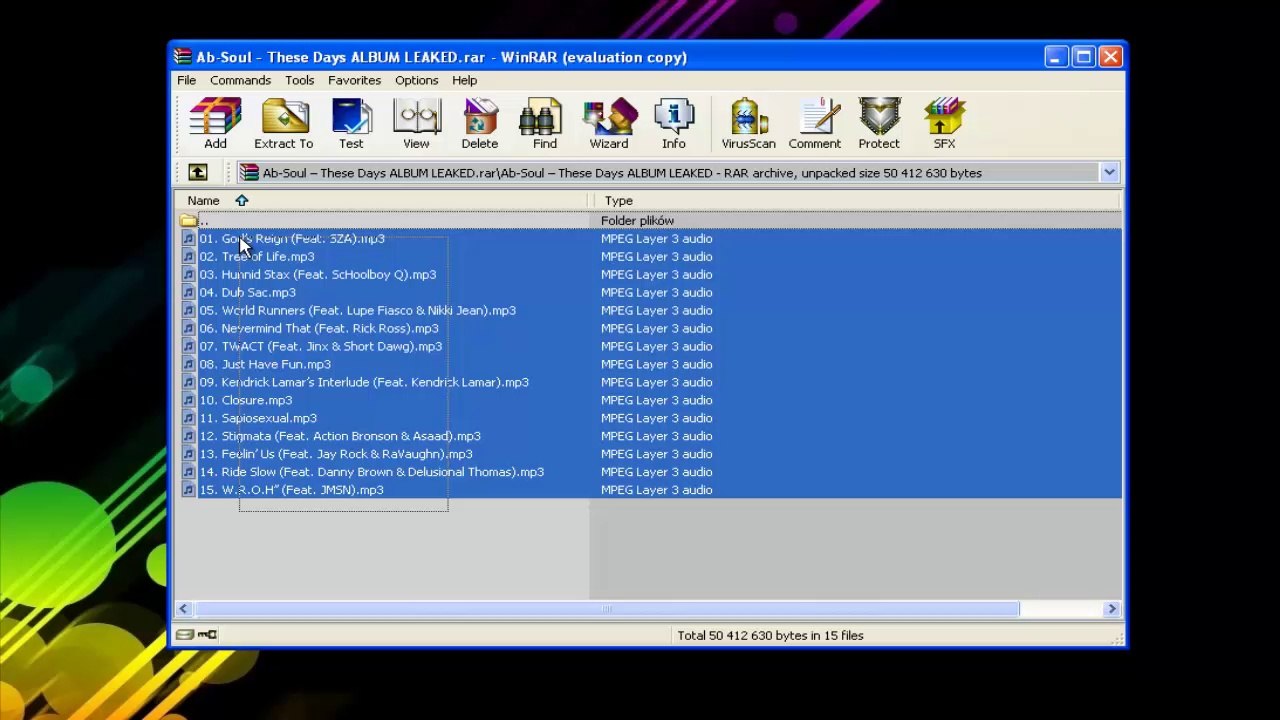Create SFX self-extracting archive
Screen dimensions: 1280x720
(x=944, y=124)
